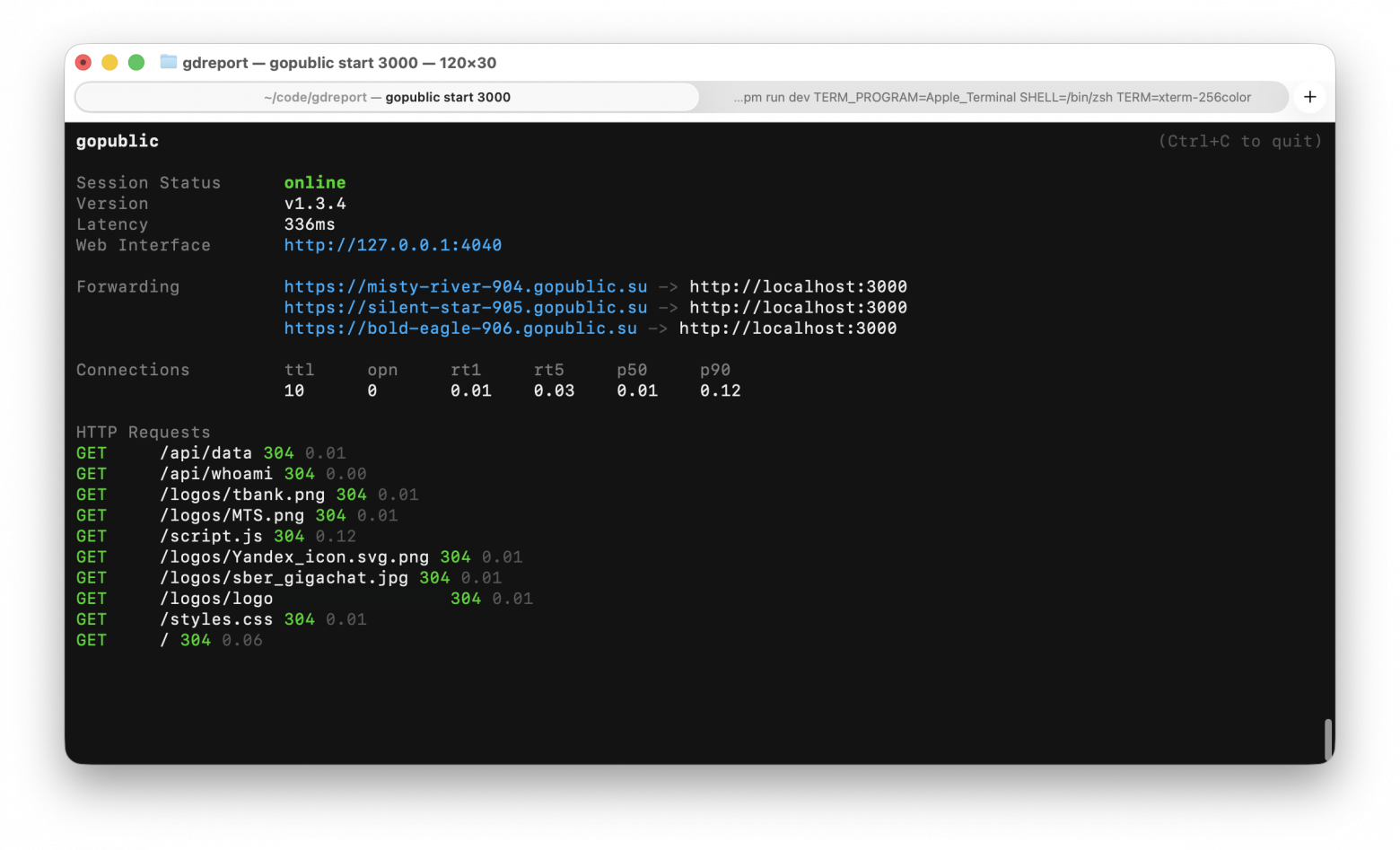The width and height of the screenshot is (1400, 850).
Task: Open a new terminal tab with plus button
Action: (1309, 97)
